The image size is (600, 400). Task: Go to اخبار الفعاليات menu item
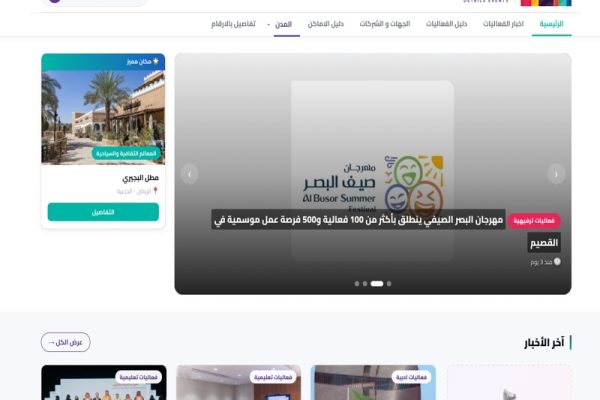click(503, 24)
